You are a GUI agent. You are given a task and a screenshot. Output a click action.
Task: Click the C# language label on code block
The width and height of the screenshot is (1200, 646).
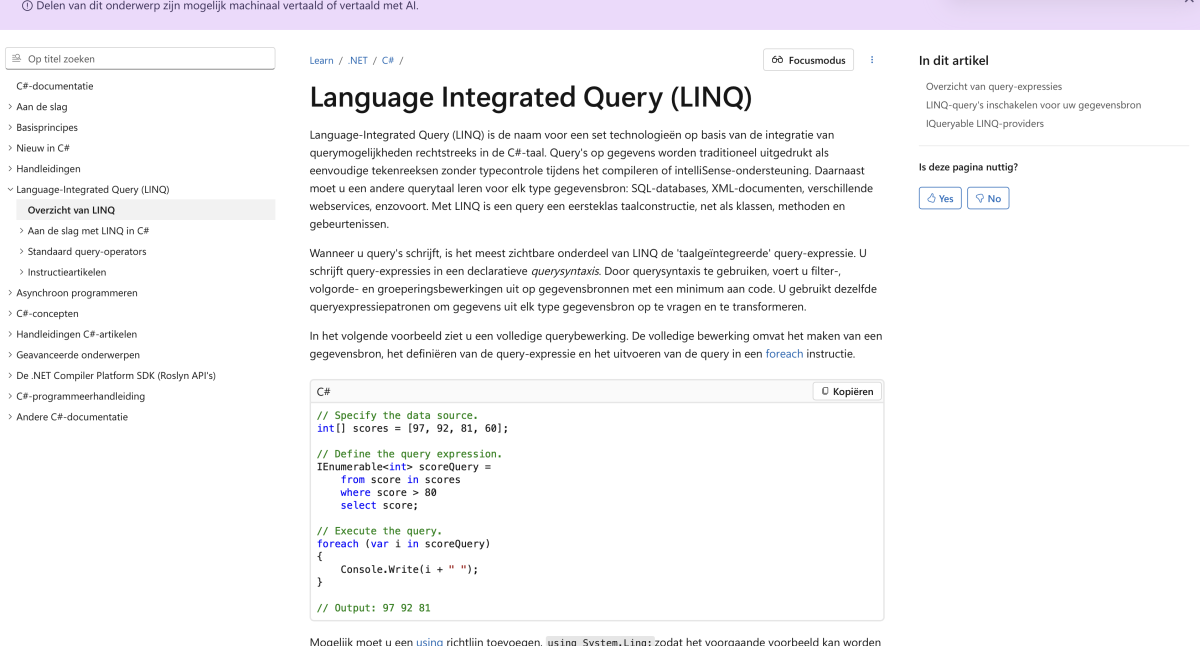point(324,391)
